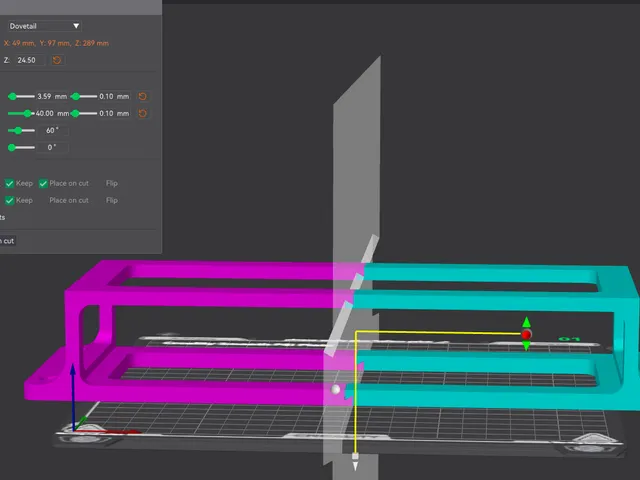Edit the 3.59 mm value field

coord(52,96)
